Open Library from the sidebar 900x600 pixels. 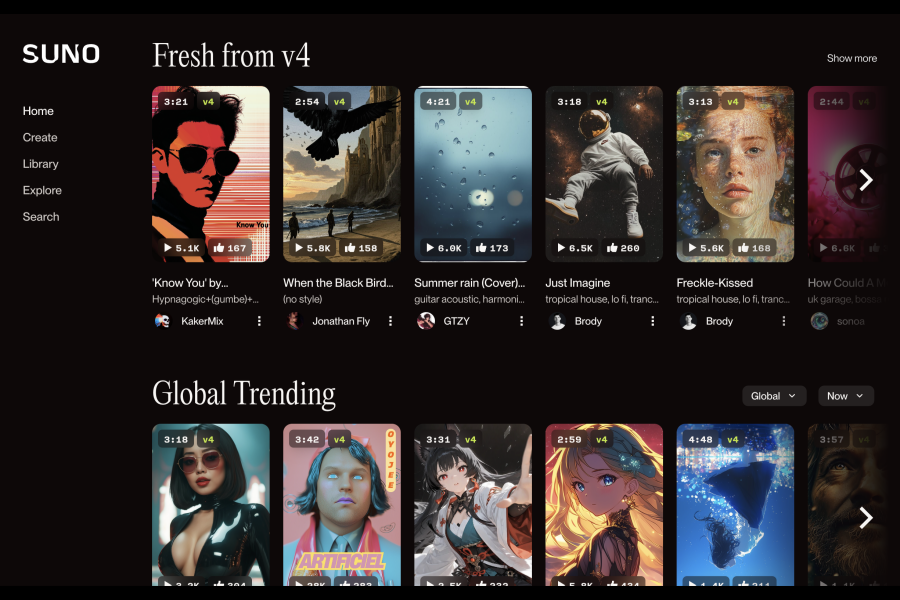pyautogui.click(x=41, y=164)
